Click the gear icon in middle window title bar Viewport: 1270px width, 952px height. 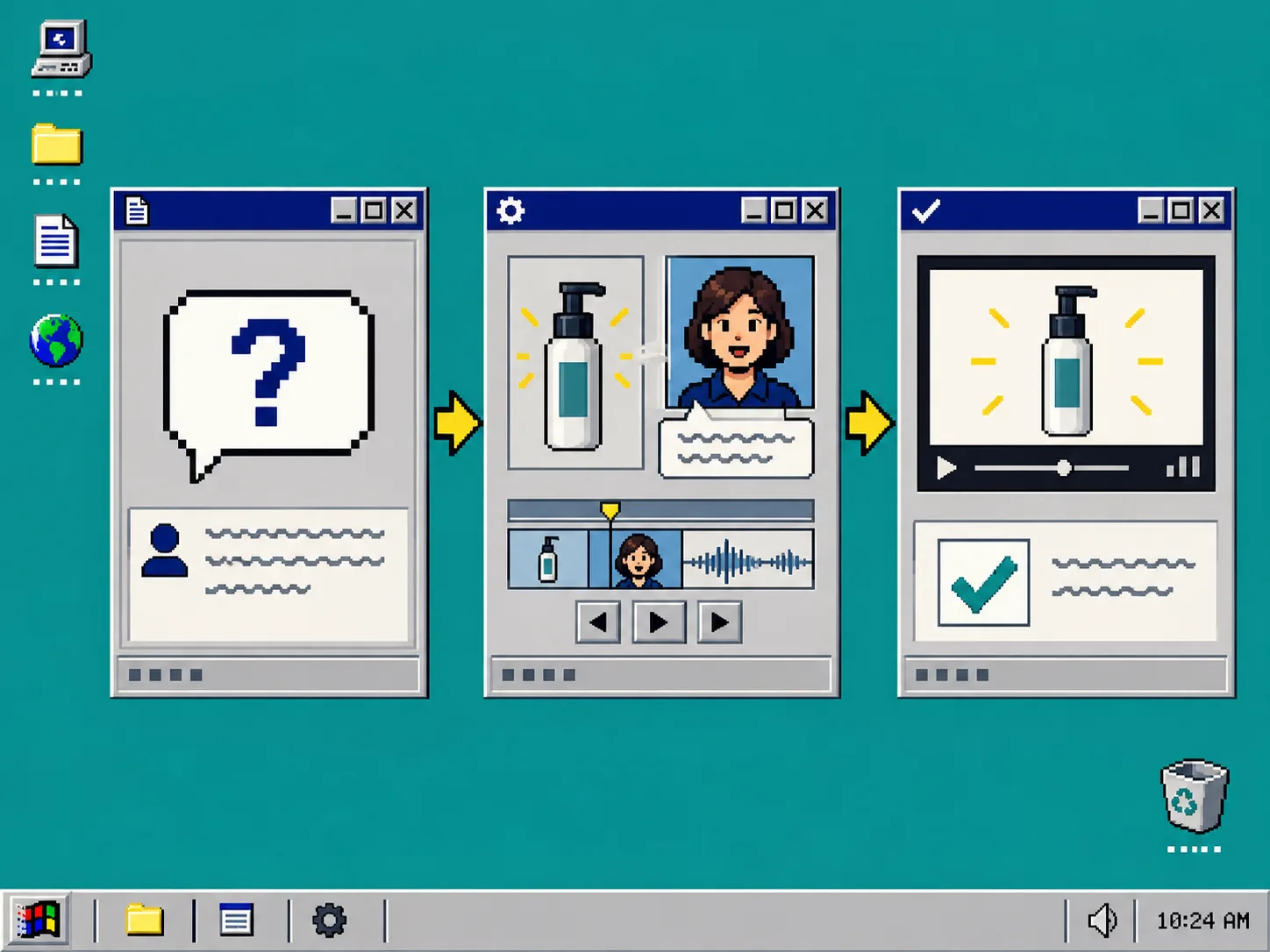tap(510, 210)
